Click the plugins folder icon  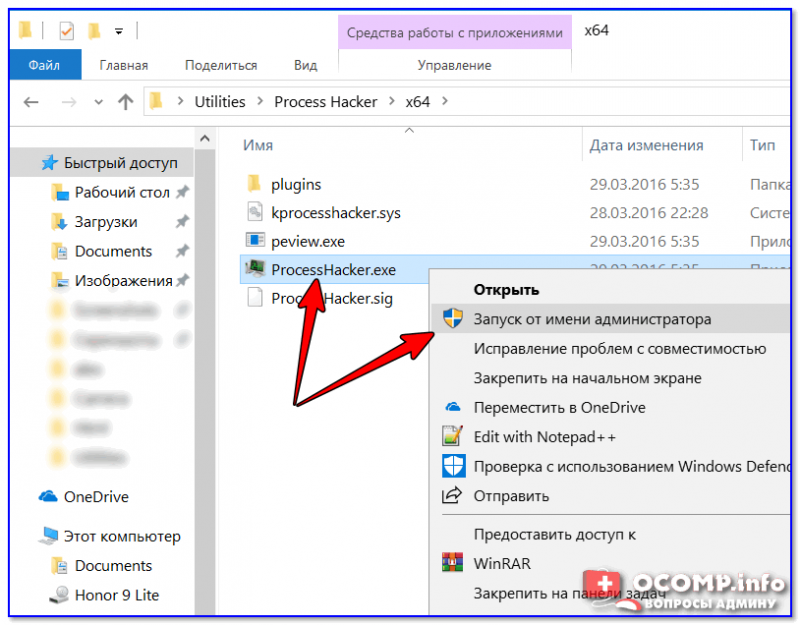[x=254, y=183]
